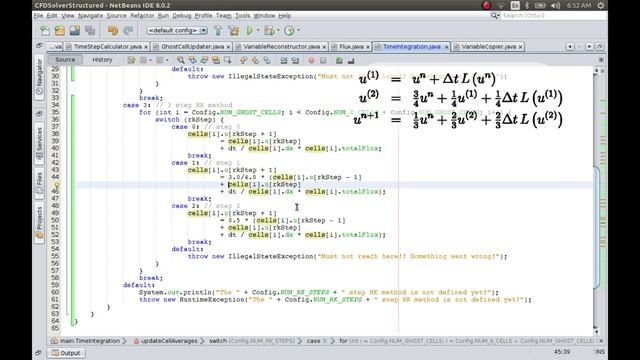Click the Find Previous Occurrence icon
This screenshot has height=360, width=640.
(192, 60)
